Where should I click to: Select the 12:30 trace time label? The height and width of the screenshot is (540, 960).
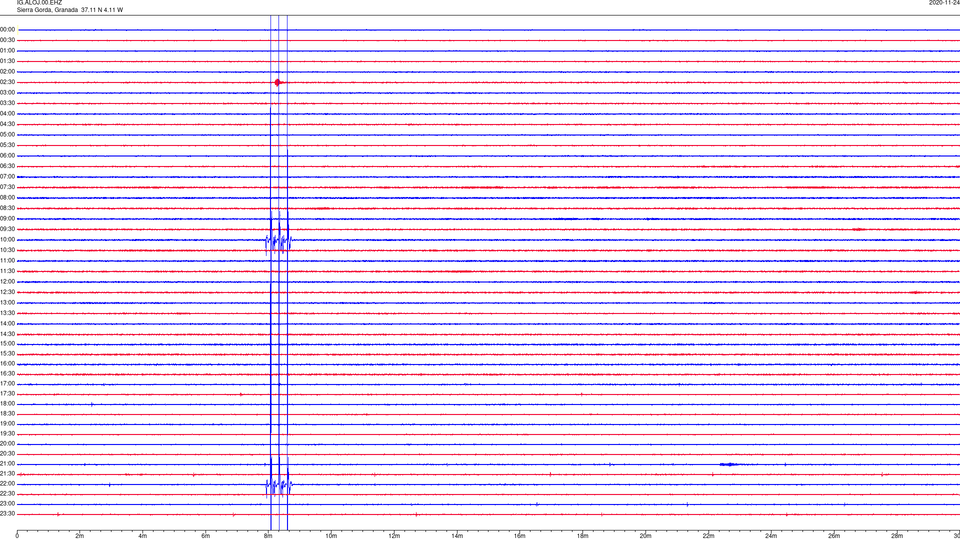tap(7, 292)
